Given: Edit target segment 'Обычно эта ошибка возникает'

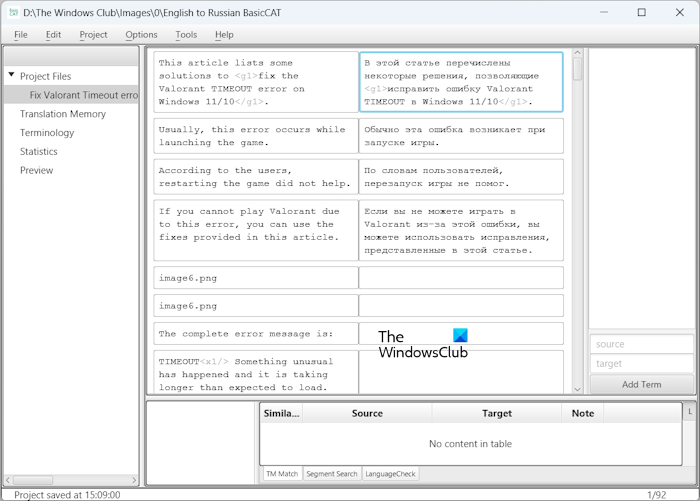Looking at the screenshot, I should [461, 136].
